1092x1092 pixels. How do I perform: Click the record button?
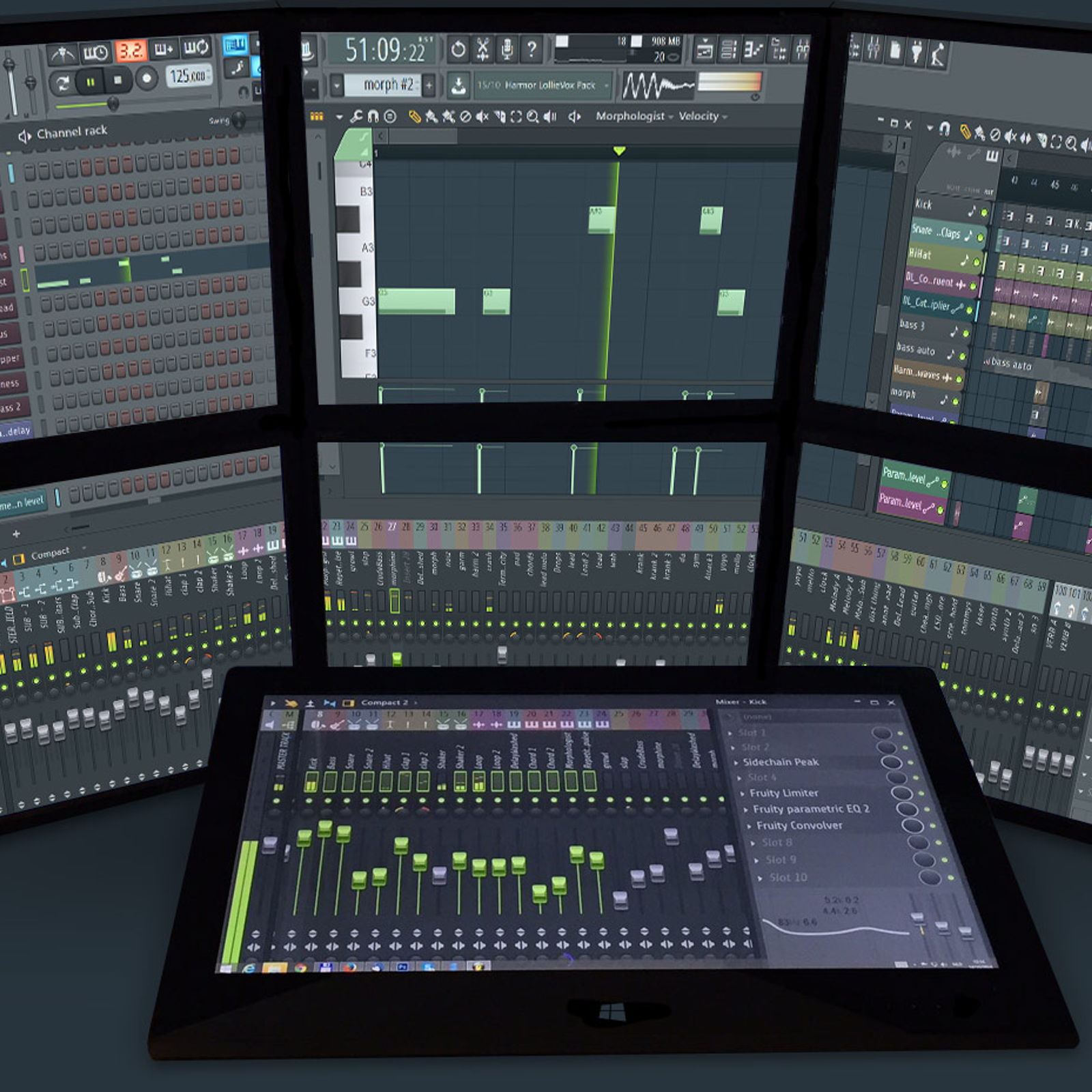tap(146, 78)
